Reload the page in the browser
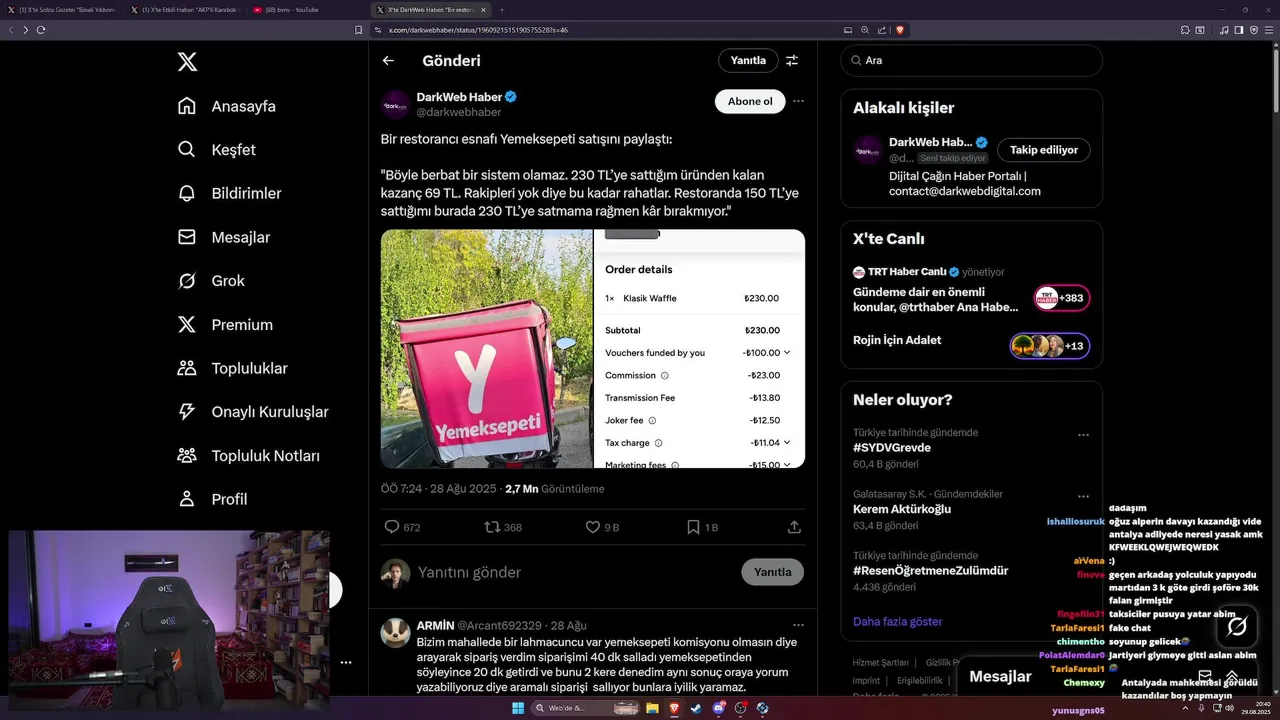The image size is (1280, 720). 41,30
